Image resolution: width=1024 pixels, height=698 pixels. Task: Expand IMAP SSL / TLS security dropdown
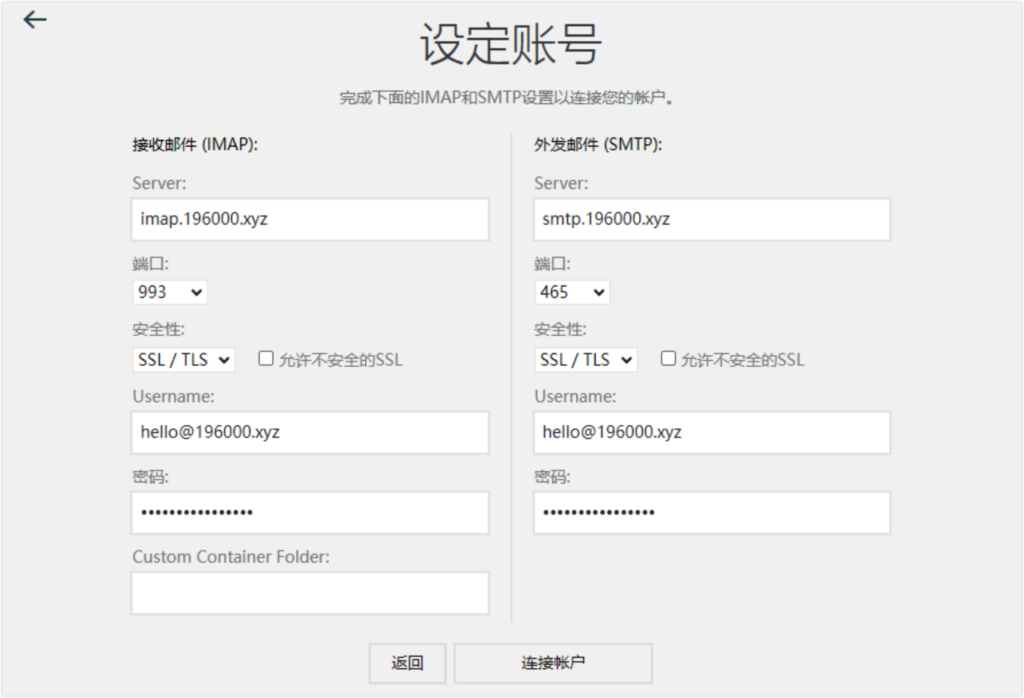[x=183, y=360]
